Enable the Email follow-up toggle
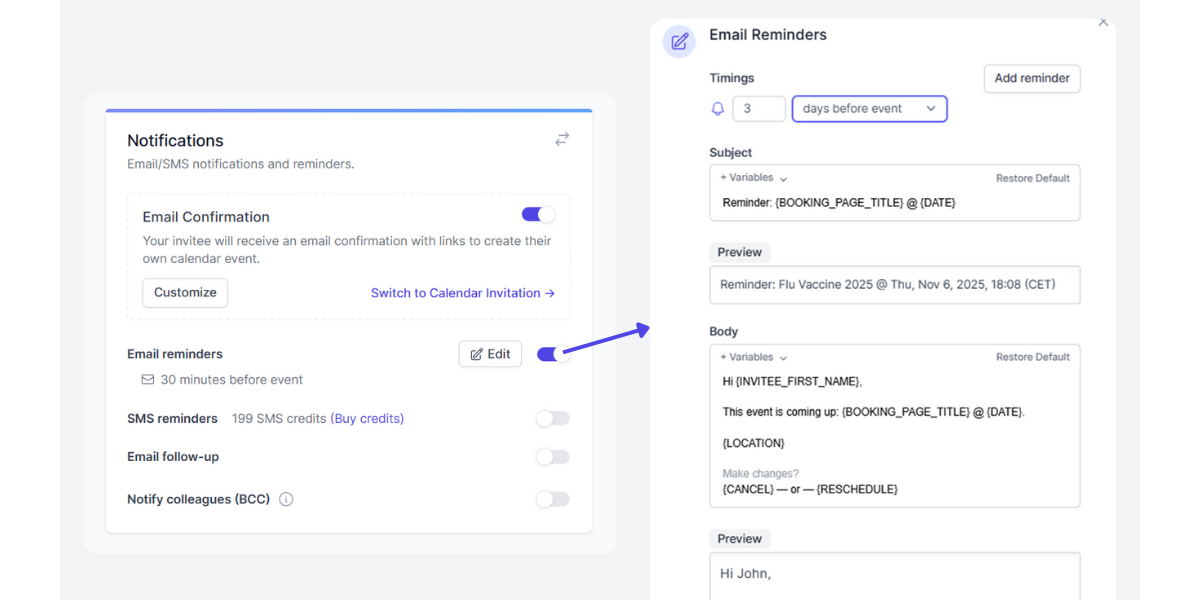 (x=552, y=457)
